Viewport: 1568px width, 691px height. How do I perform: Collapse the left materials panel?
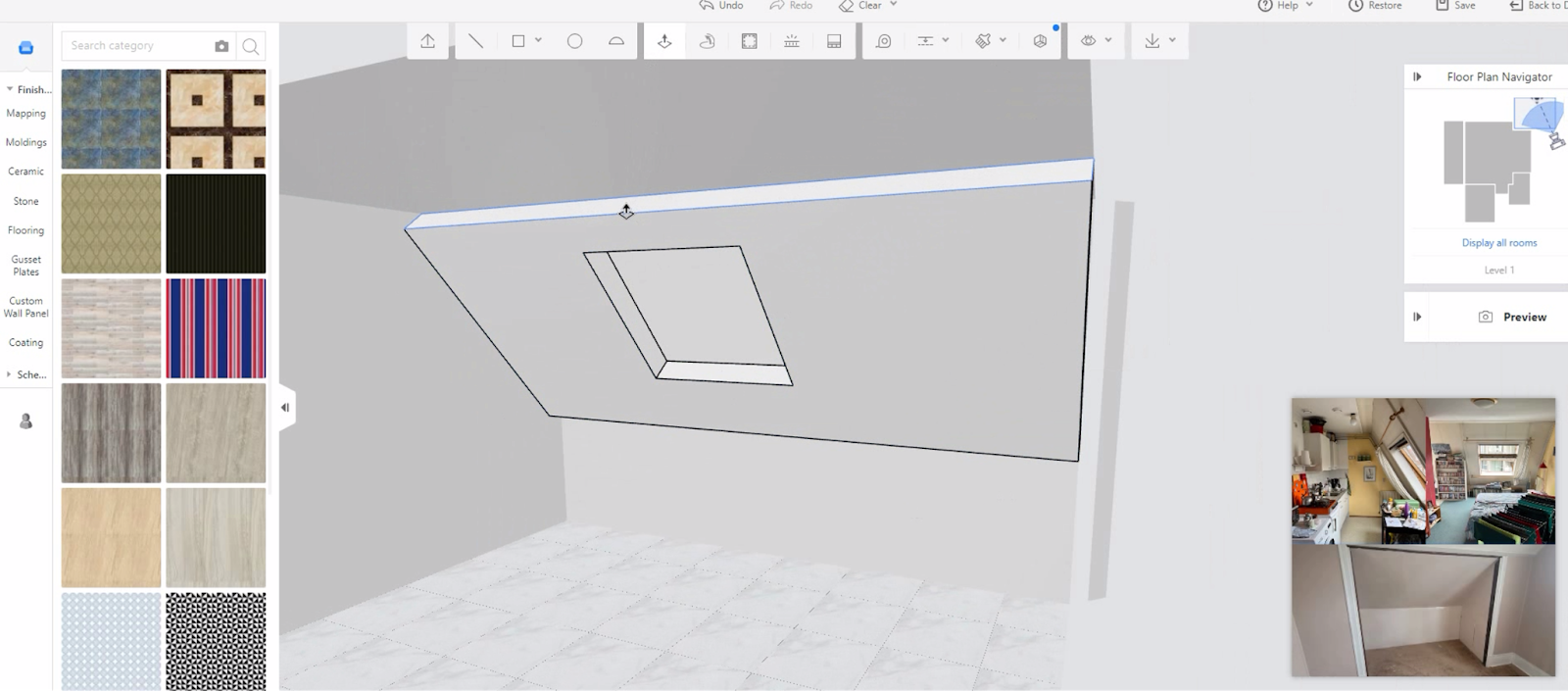coord(285,408)
